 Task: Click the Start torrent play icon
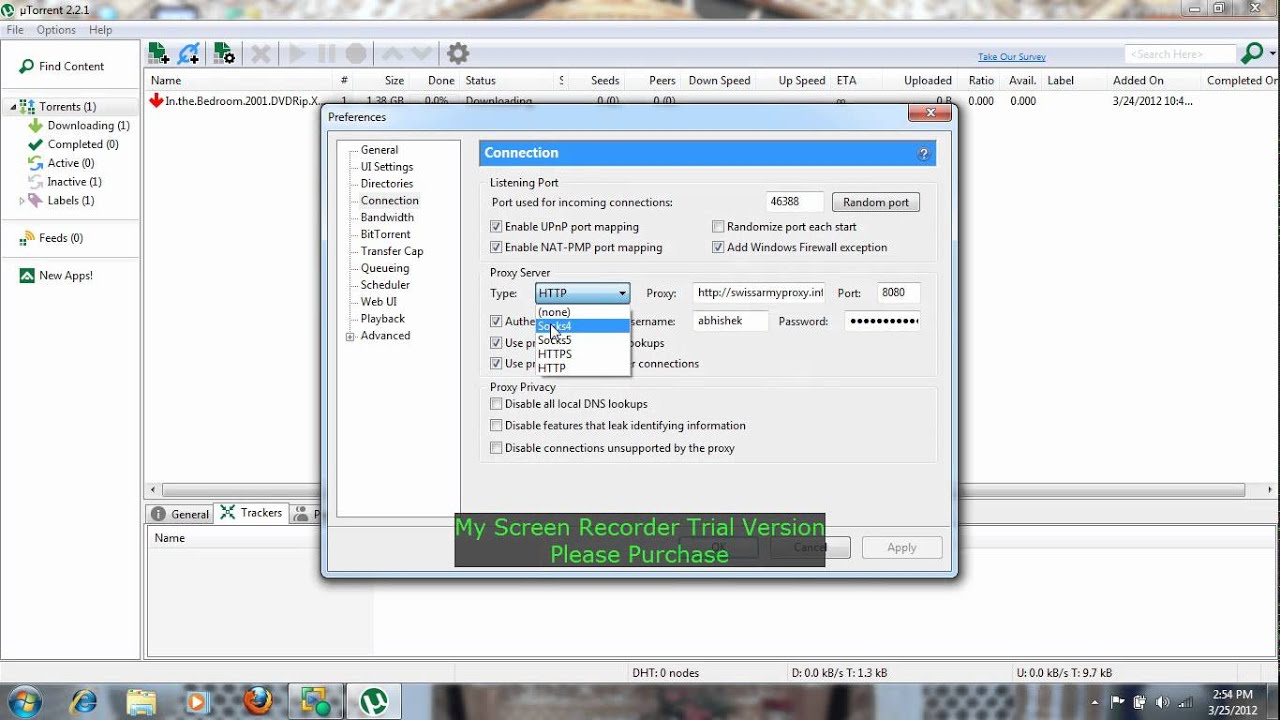point(297,53)
